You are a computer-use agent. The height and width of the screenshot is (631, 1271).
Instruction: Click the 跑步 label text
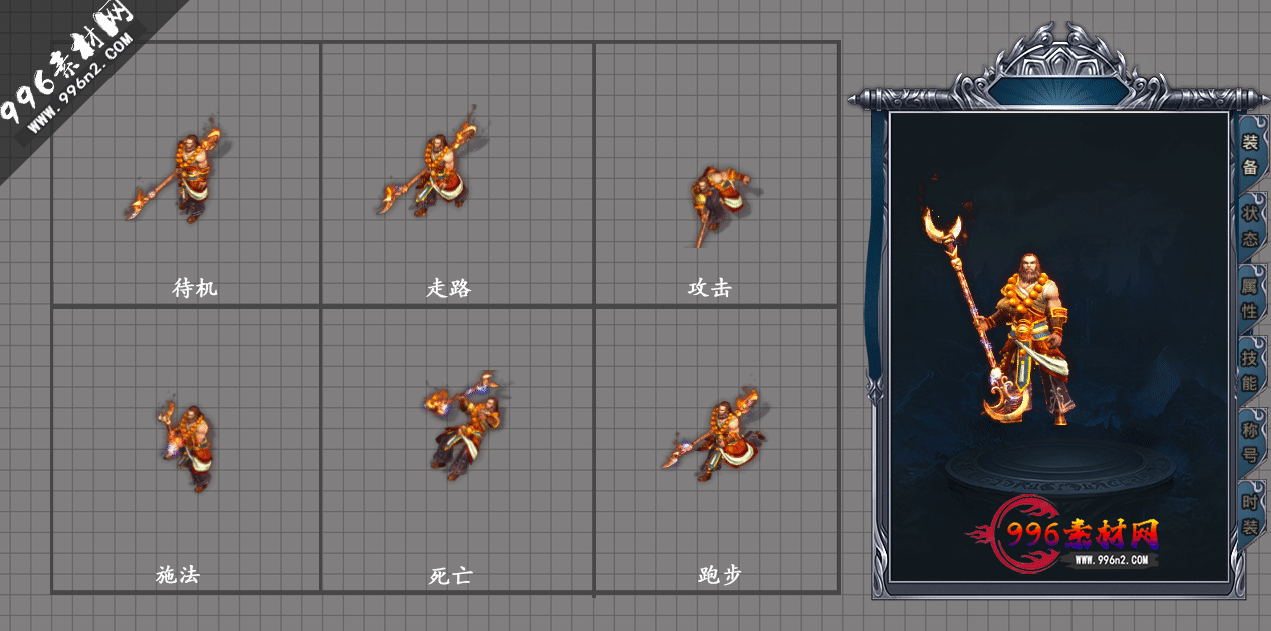(720, 575)
